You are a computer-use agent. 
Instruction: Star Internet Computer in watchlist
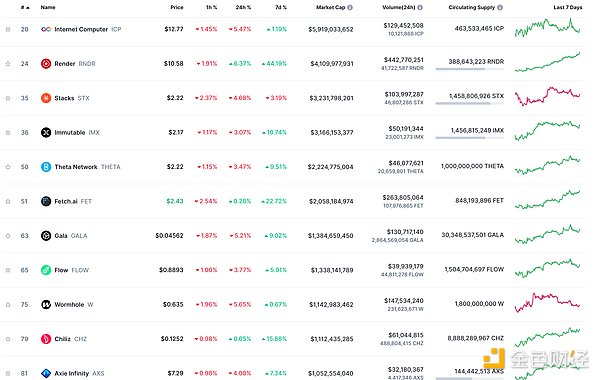click(x=8, y=29)
